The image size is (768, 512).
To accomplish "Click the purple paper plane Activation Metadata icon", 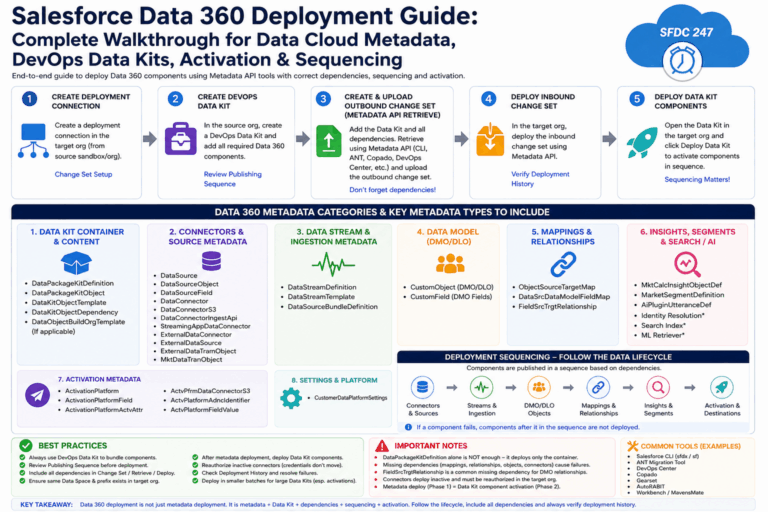I will click(x=37, y=395).
